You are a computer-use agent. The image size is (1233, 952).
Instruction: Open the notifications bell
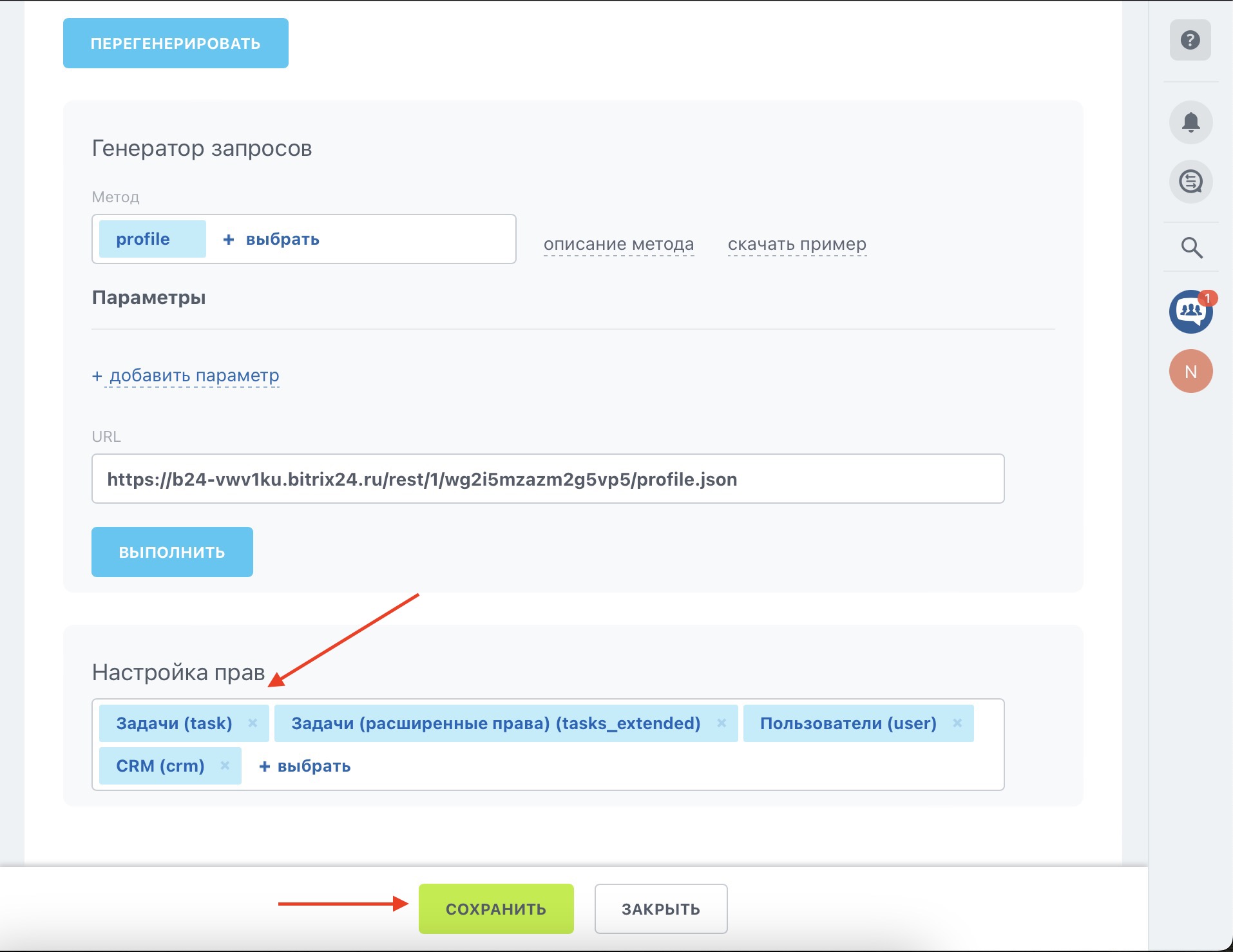click(1190, 122)
